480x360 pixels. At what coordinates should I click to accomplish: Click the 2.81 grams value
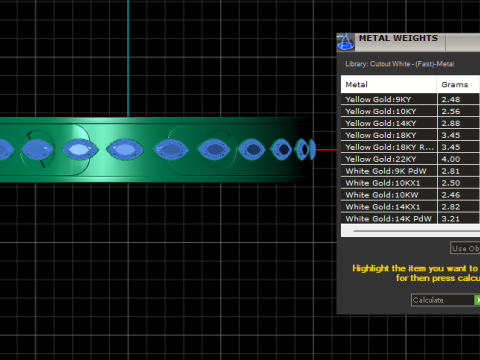tap(451, 171)
